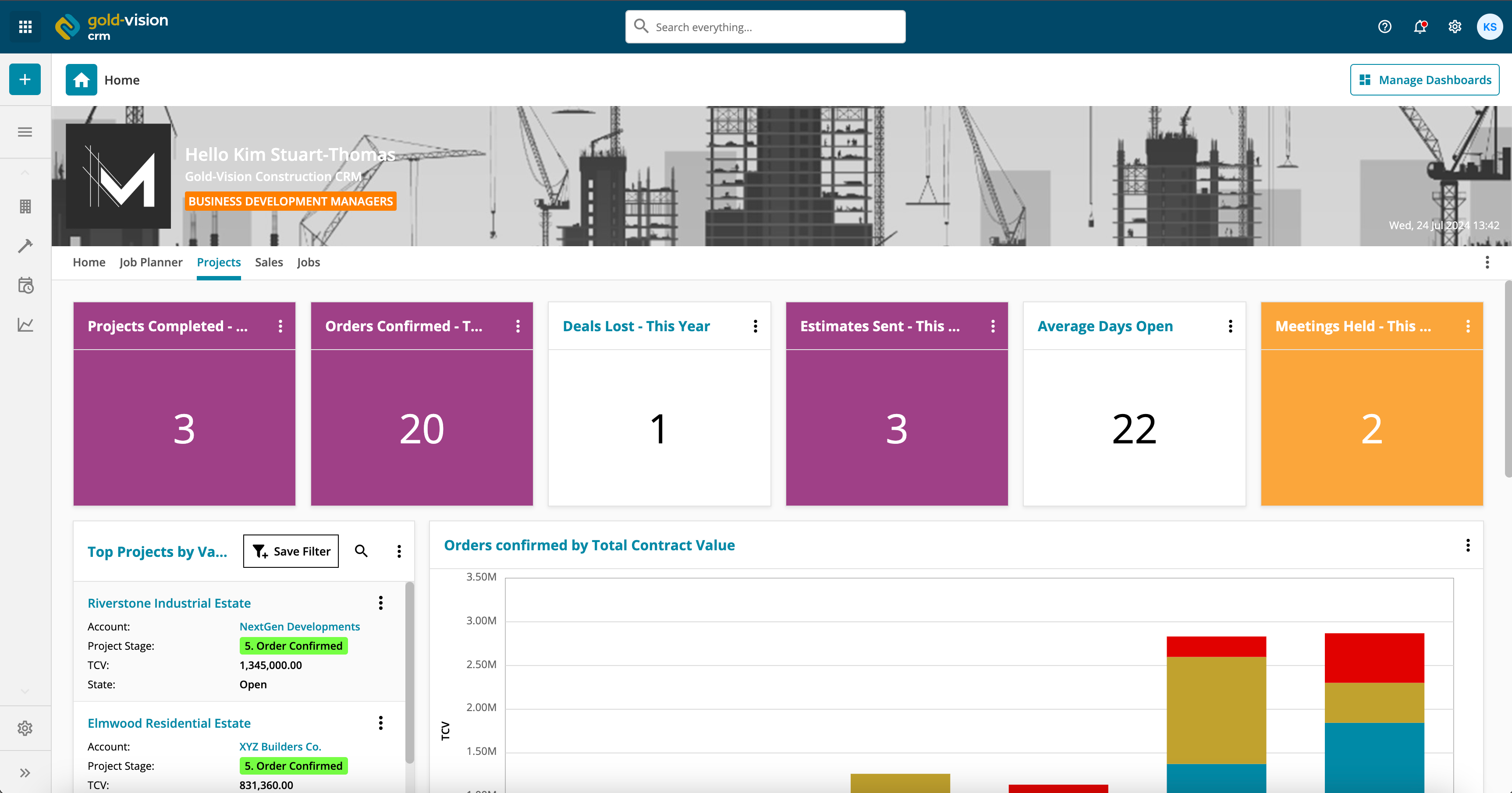This screenshot has height=793, width=1512.
Task: Switch to the Job Planner tab
Action: [x=151, y=262]
